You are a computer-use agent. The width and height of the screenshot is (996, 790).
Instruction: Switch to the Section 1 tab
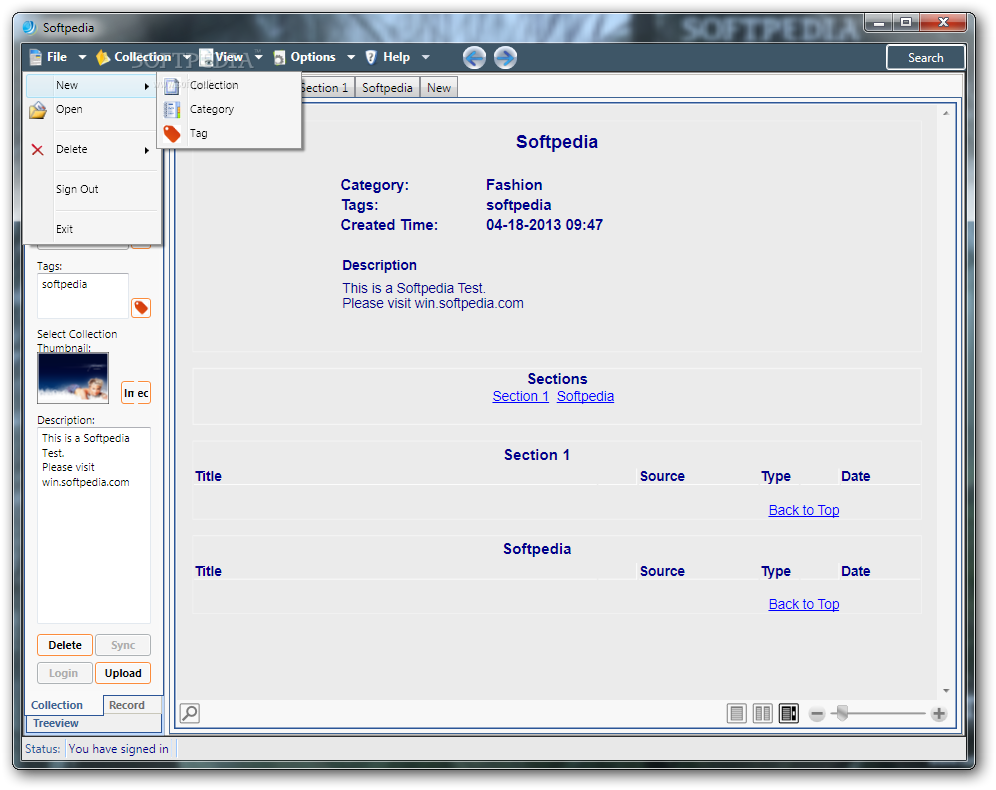(326, 88)
